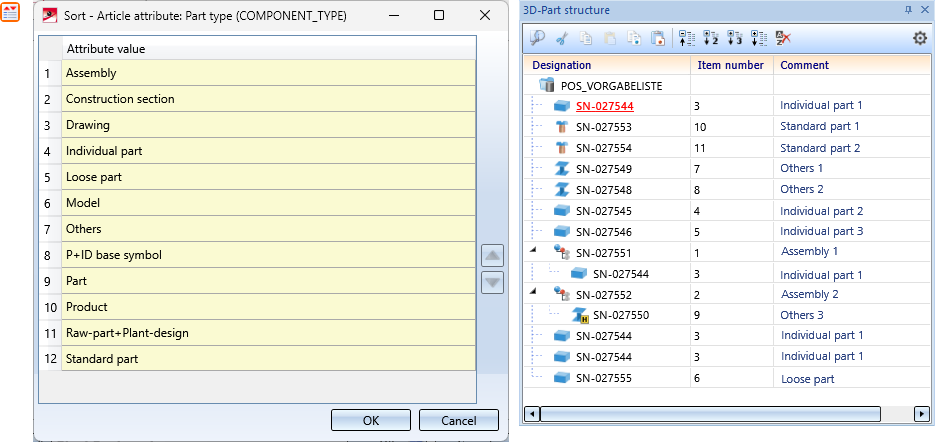Click the Designation column header
Viewport: 935px width, 442px height.
[607, 66]
